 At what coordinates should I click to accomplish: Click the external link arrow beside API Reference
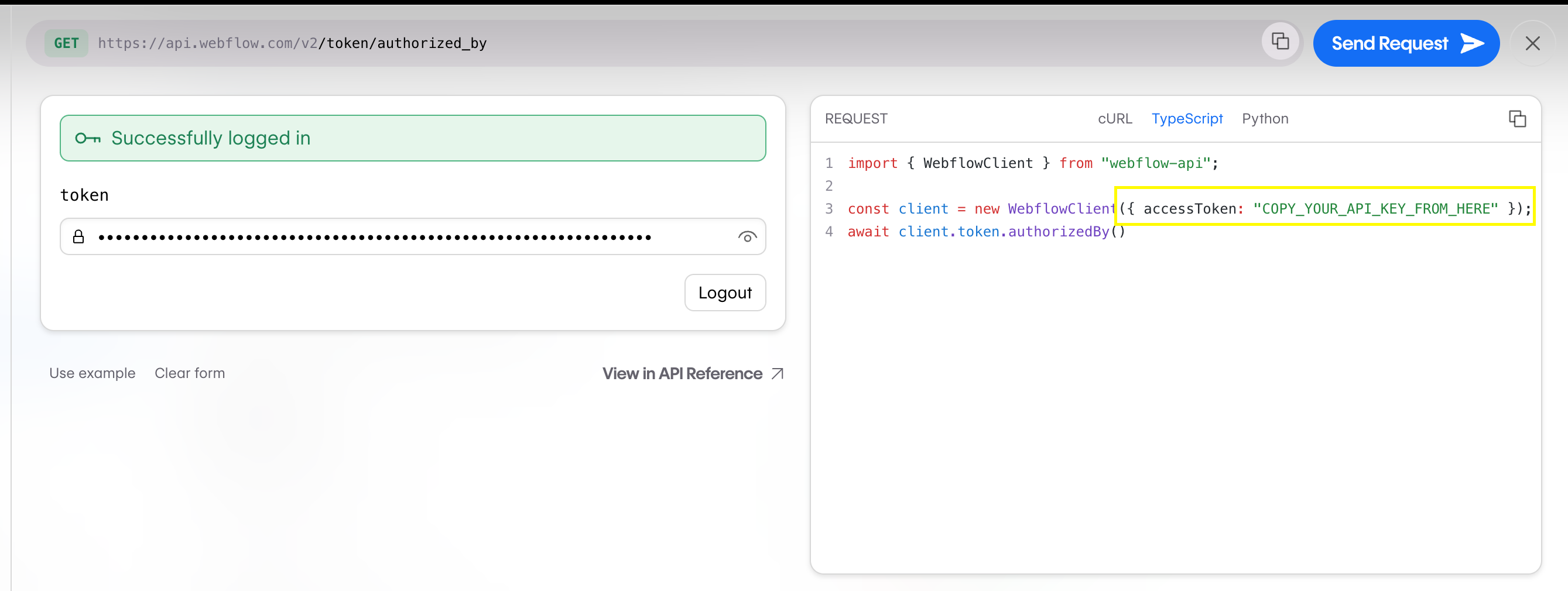[x=777, y=373]
